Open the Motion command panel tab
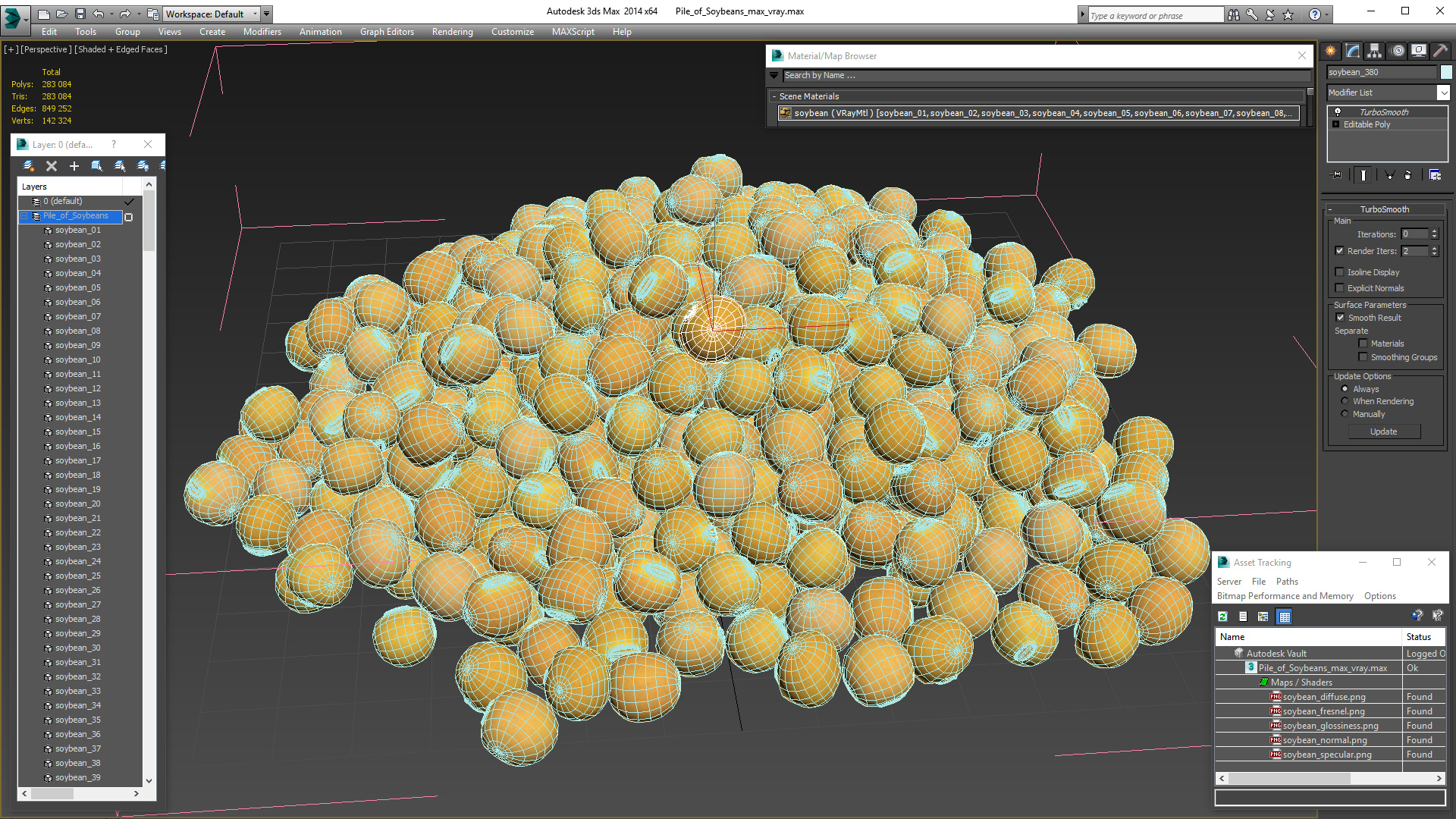 point(1398,51)
